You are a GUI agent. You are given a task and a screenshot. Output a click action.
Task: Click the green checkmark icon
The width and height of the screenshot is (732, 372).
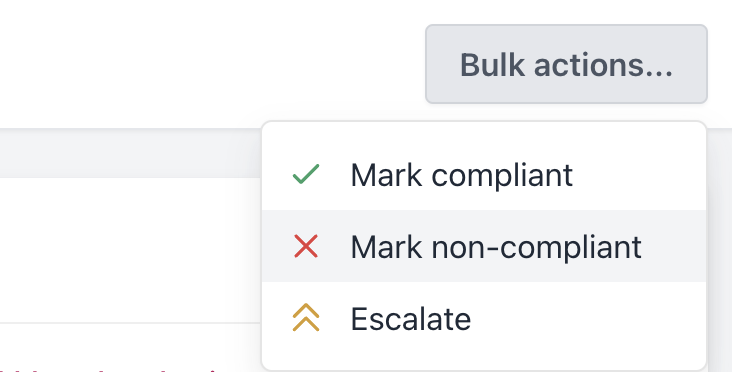pos(306,174)
